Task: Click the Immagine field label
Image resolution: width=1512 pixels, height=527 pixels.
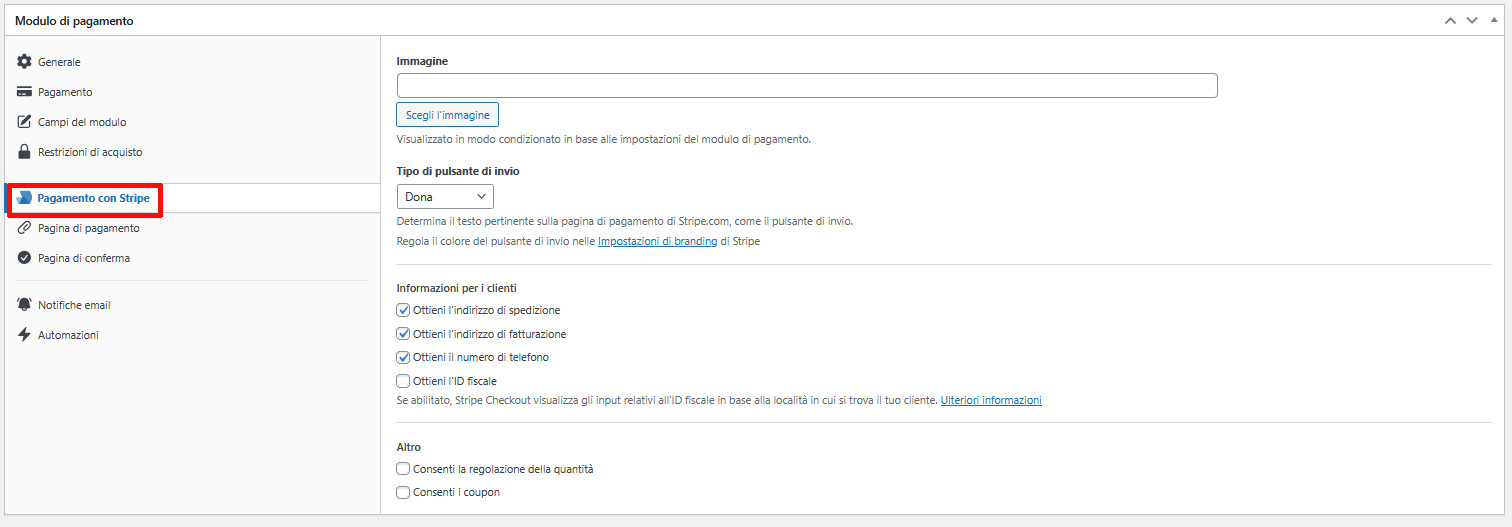Action: point(422,61)
